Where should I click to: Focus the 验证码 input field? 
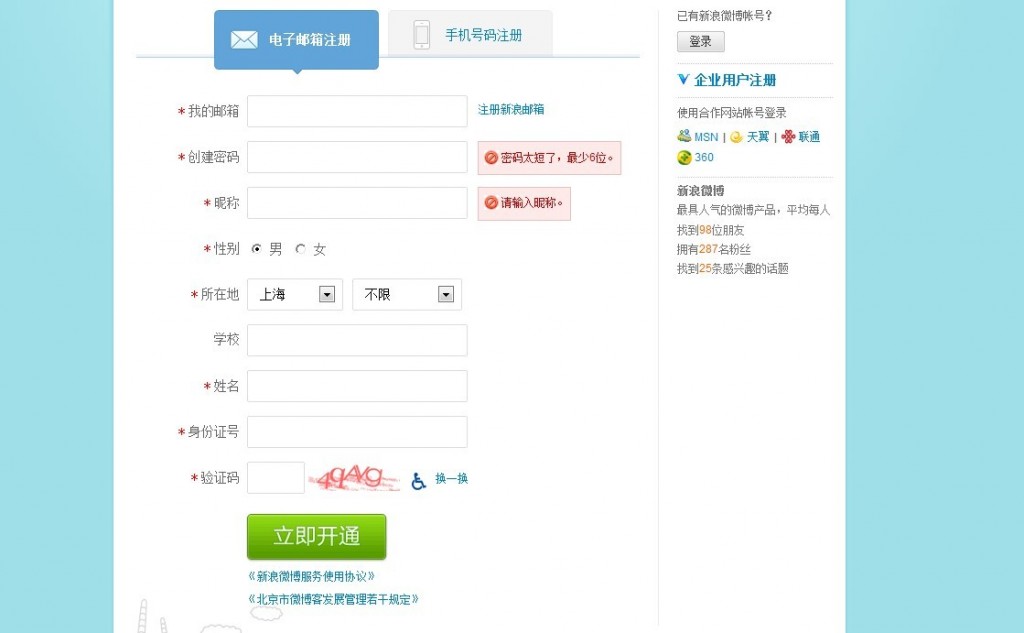[276, 478]
